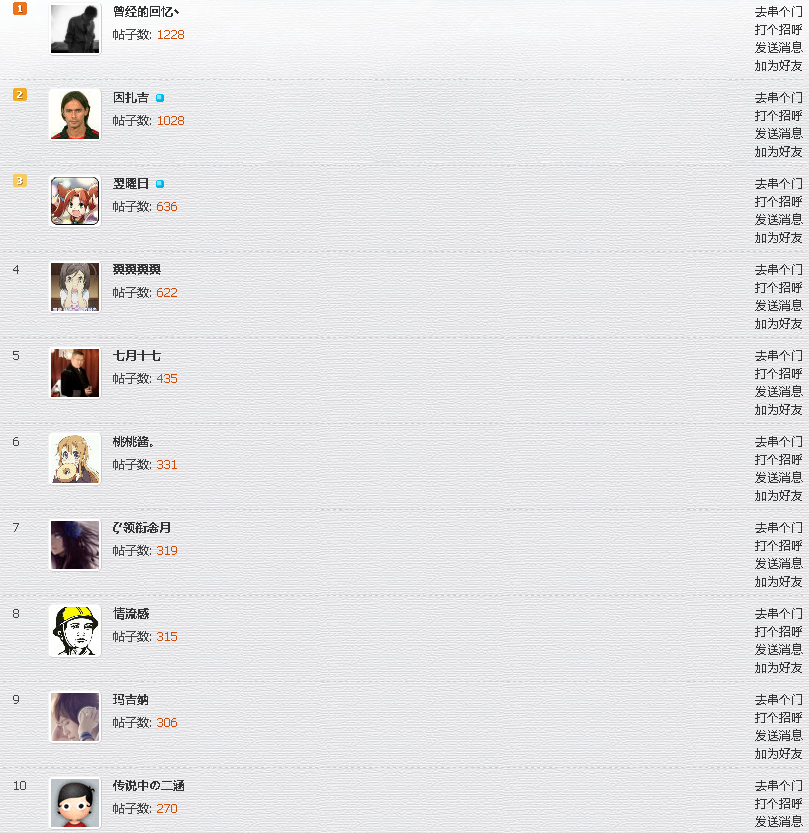The height and width of the screenshot is (833, 809).
Task: Click the blue online badge next to 因扎吉
Action: [x=160, y=98]
